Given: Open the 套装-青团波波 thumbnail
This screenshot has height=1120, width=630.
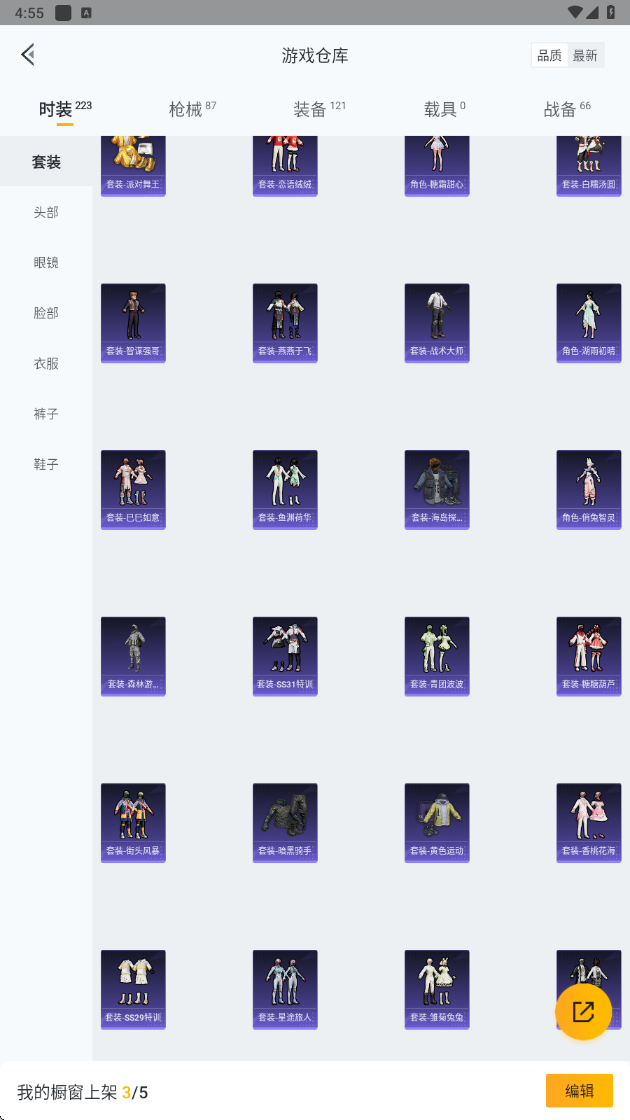Looking at the screenshot, I should coord(437,656).
